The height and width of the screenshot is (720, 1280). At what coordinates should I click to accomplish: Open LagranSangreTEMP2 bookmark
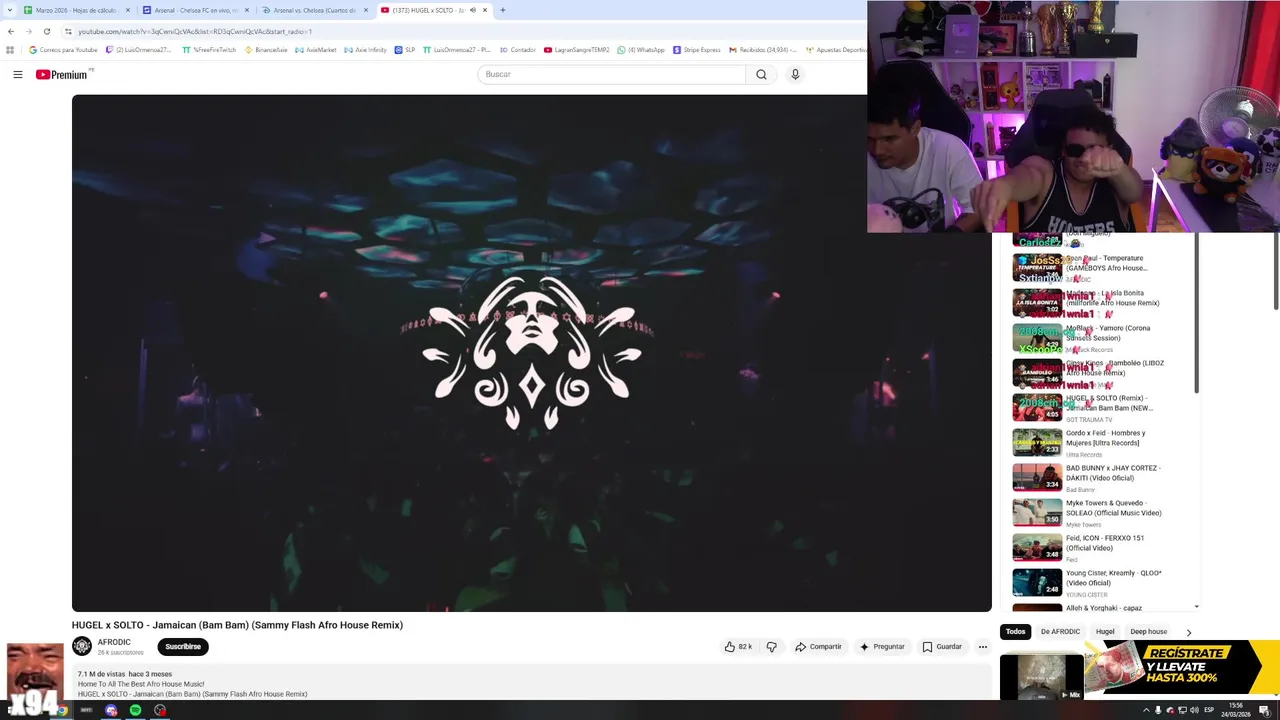(x=576, y=49)
